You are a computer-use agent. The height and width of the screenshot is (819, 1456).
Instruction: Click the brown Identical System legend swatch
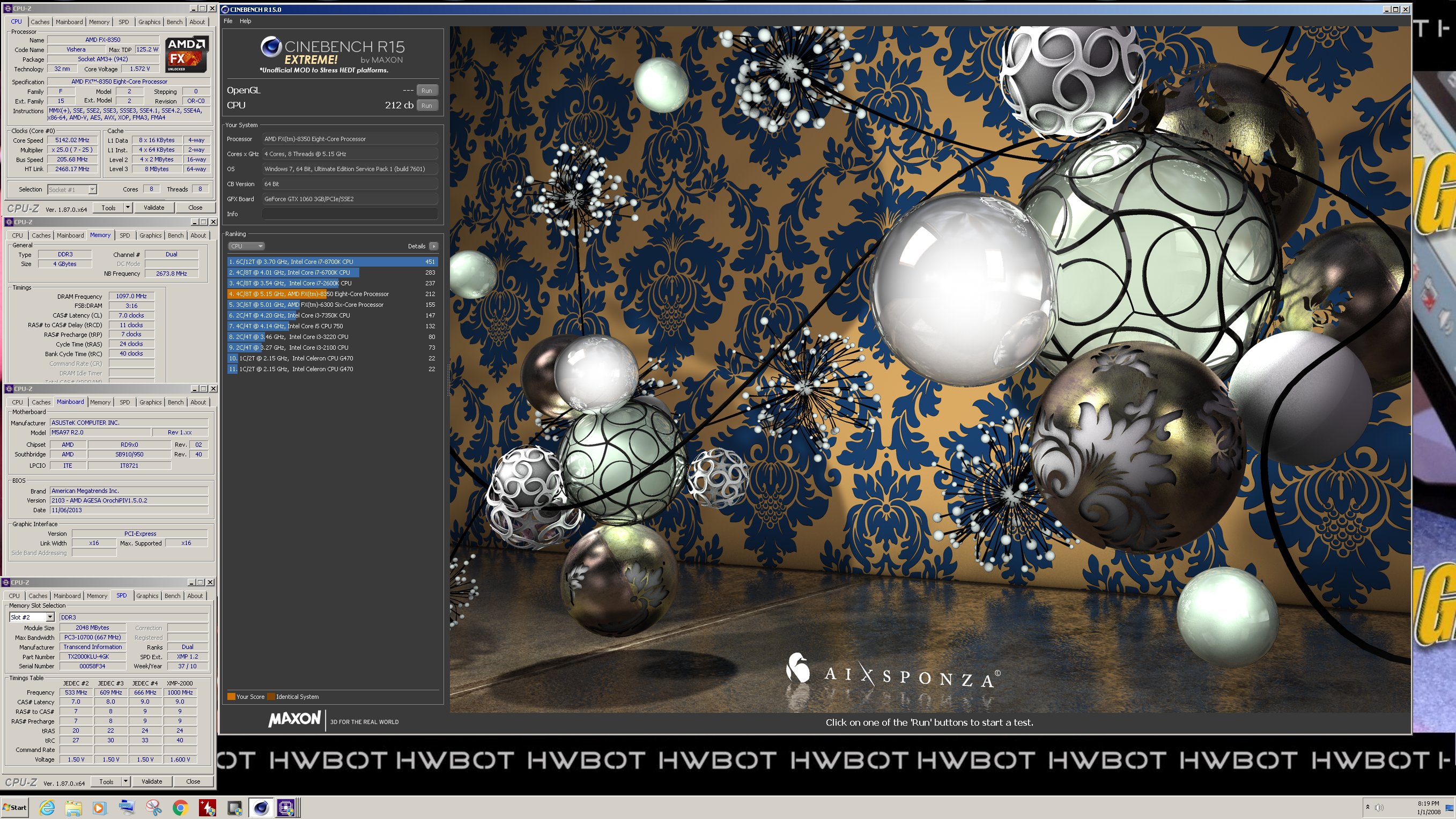click(271, 696)
